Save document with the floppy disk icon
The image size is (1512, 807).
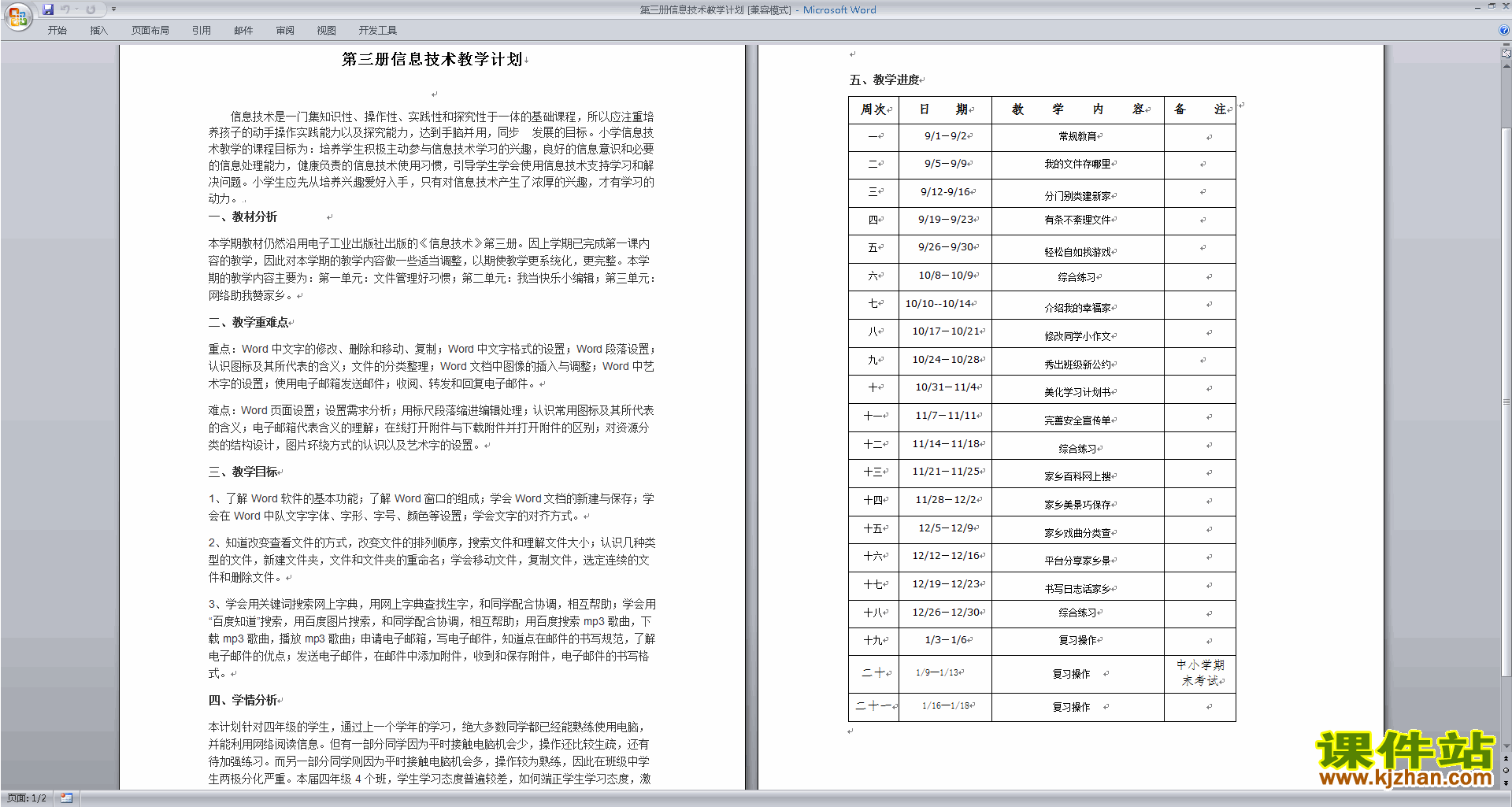pos(48,9)
